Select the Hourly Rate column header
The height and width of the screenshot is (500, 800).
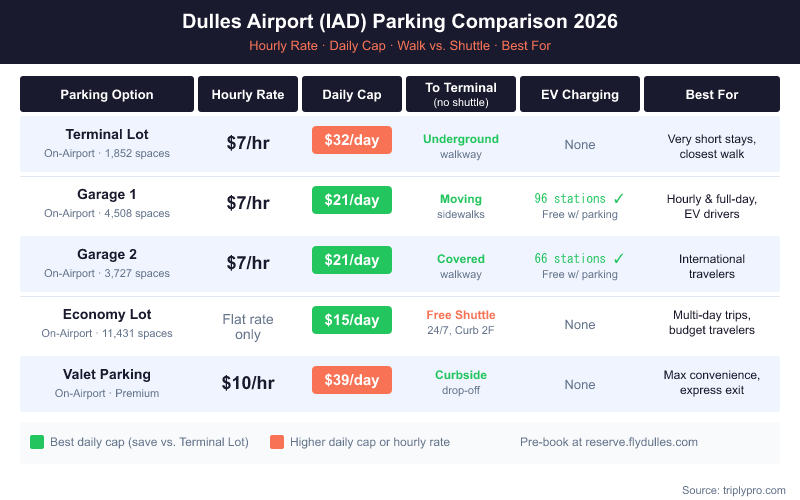point(248,95)
